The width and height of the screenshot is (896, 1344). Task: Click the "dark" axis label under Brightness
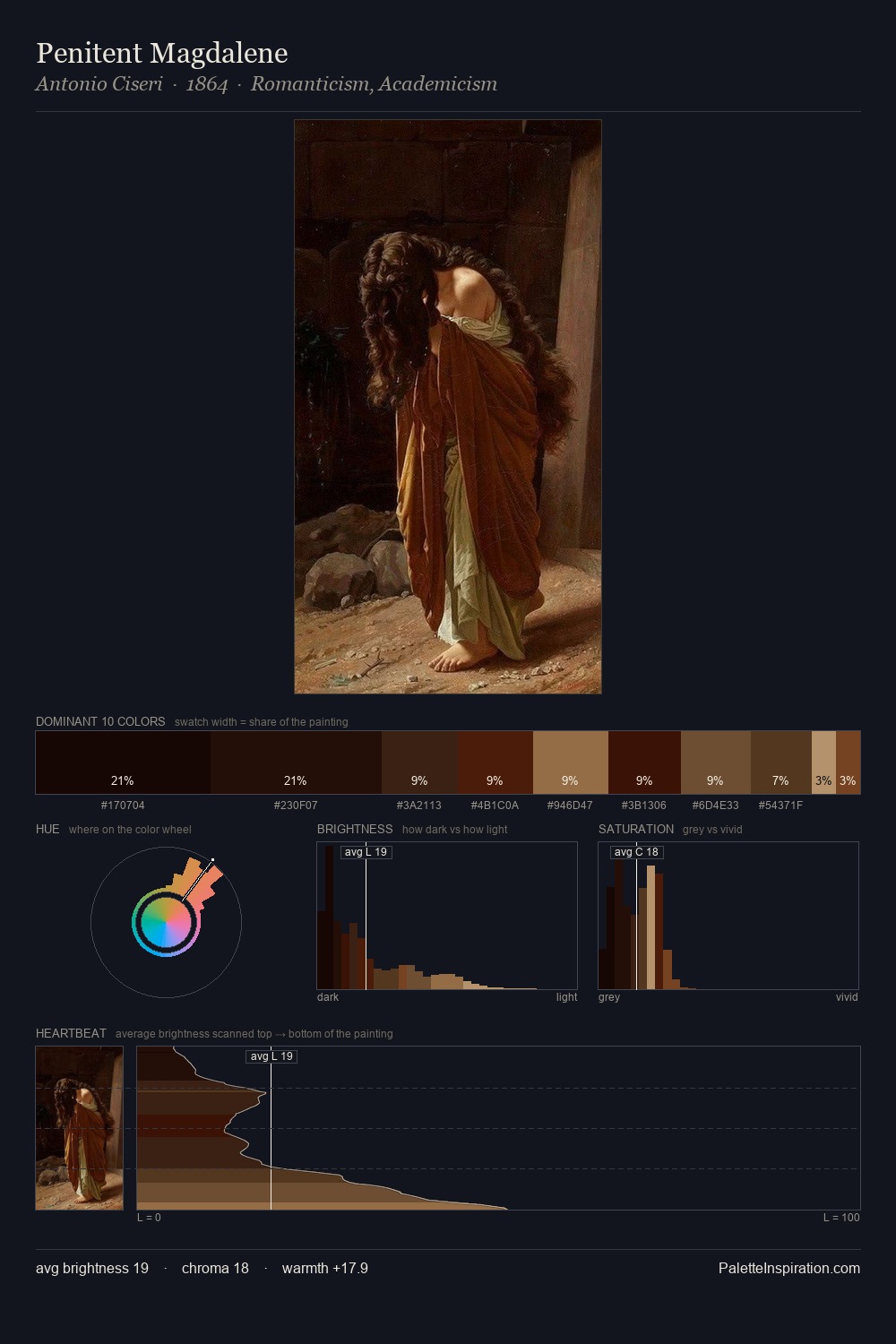coord(328,997)
